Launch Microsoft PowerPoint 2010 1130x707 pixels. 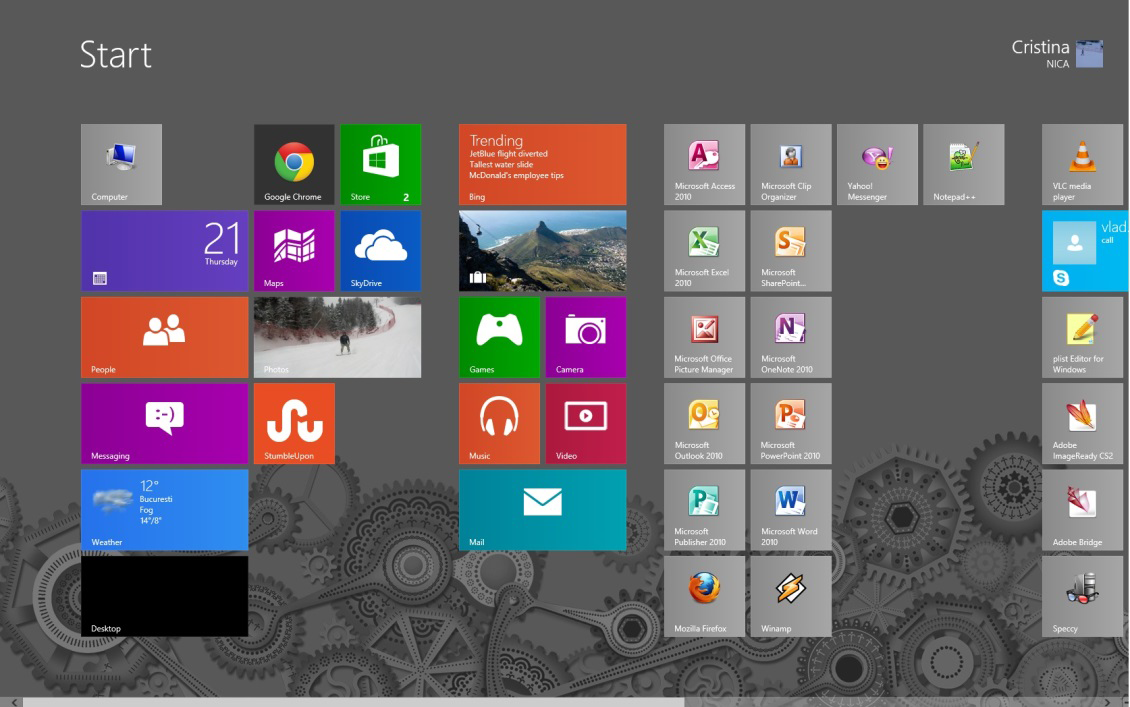click(791, 424)
